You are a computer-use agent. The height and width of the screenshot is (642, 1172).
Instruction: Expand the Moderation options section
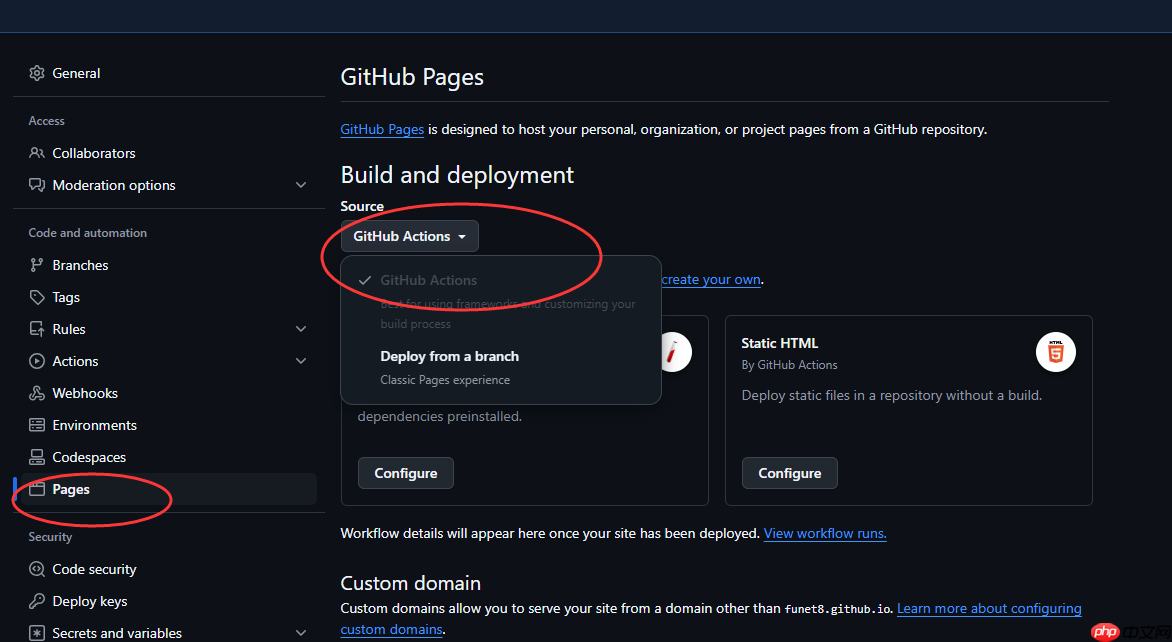301,185
